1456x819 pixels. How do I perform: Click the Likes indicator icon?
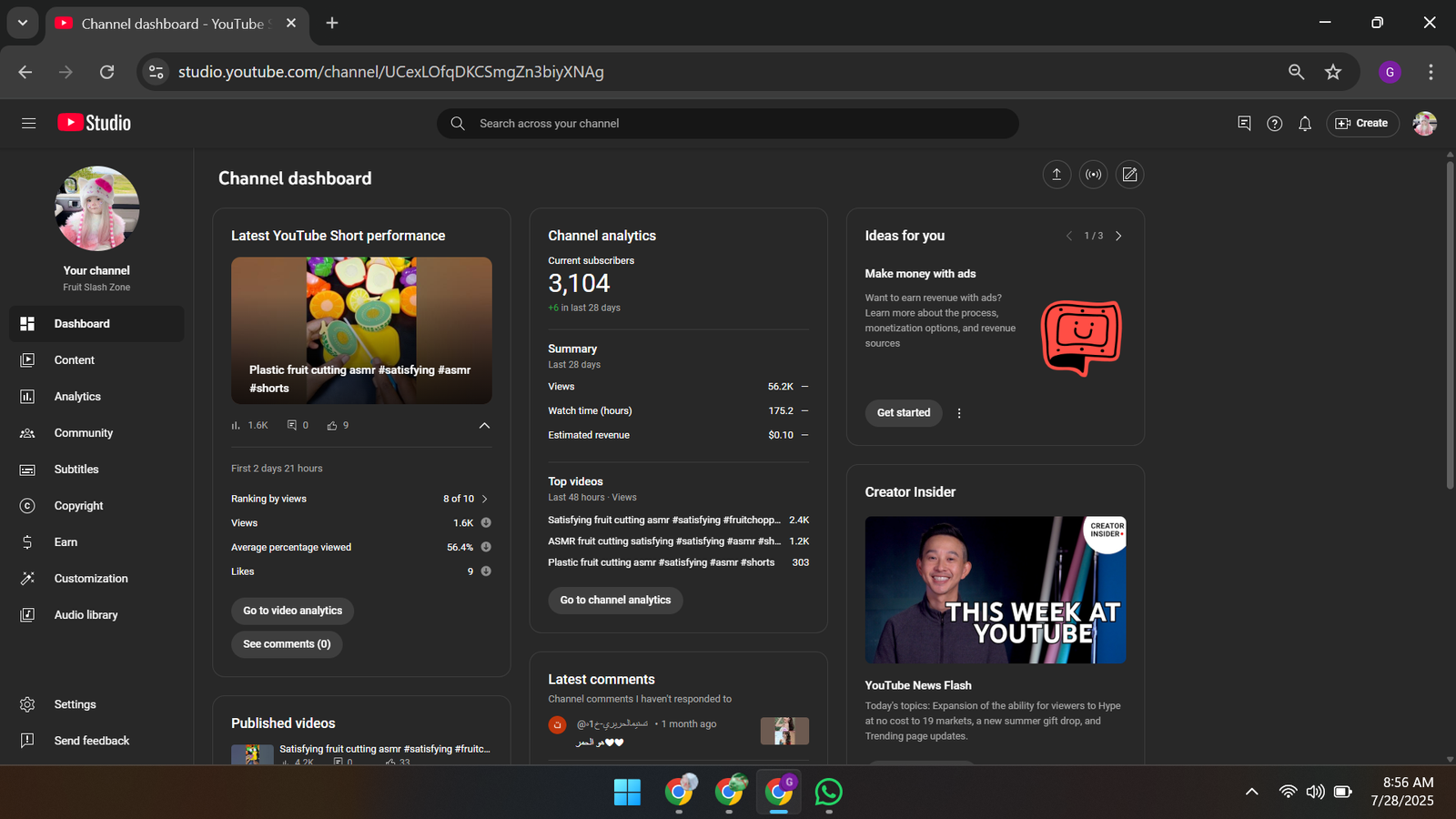(x=486, y=571)
